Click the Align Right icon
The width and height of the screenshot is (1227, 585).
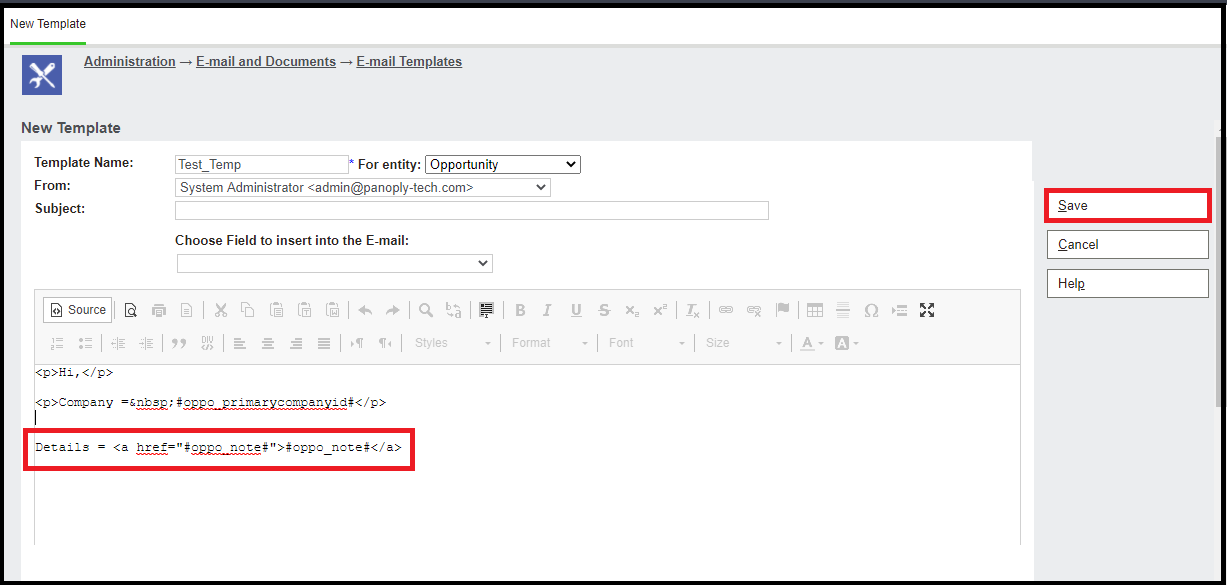click(x=296, y=343)
